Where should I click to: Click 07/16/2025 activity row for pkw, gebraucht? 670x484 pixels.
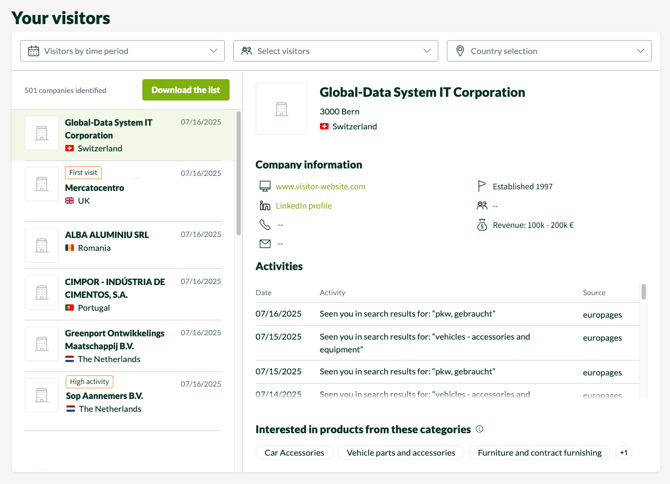click(x=447, y=314)
